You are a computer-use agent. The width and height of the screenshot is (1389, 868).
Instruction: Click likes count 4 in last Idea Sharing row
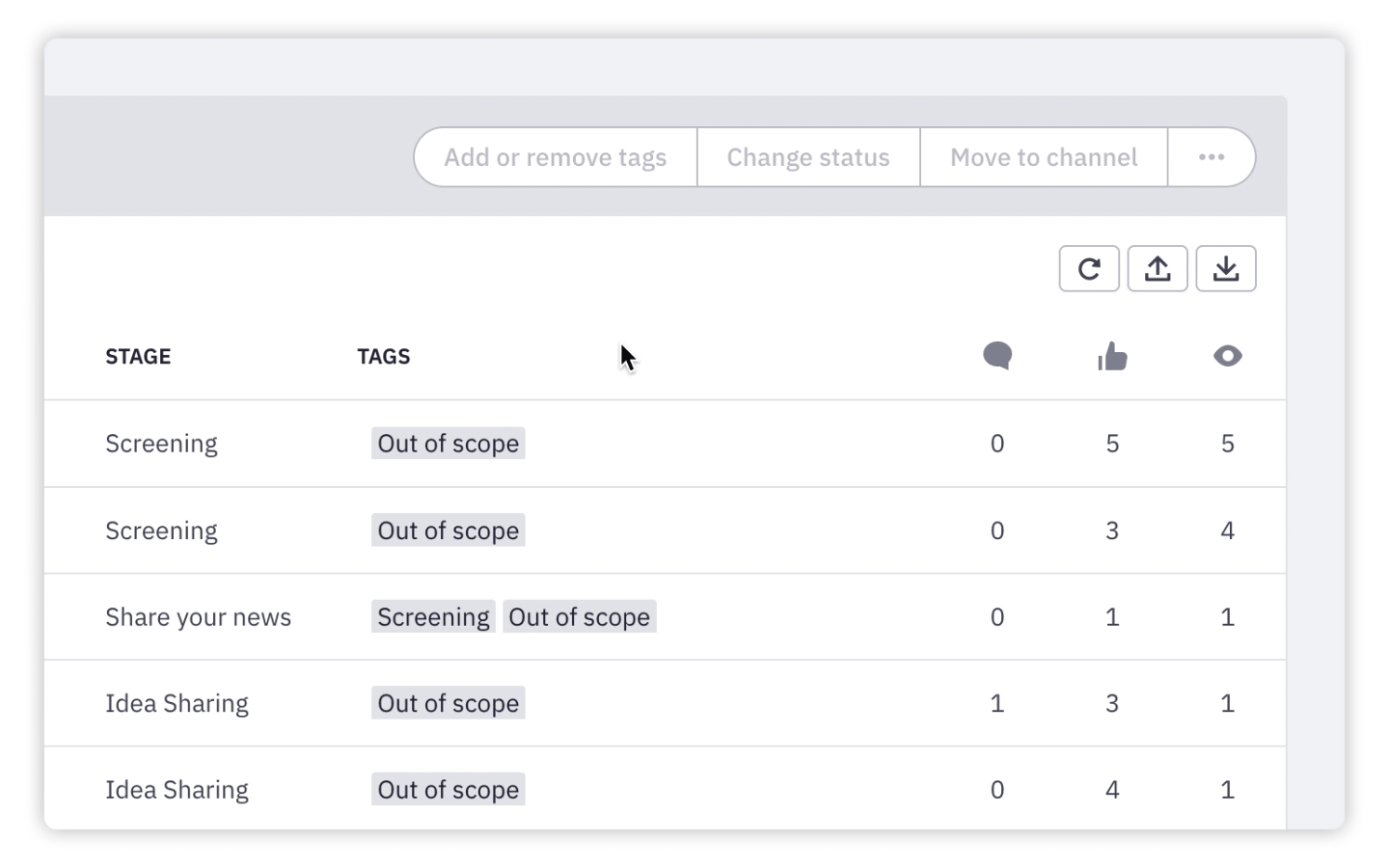click(1112, 790)
